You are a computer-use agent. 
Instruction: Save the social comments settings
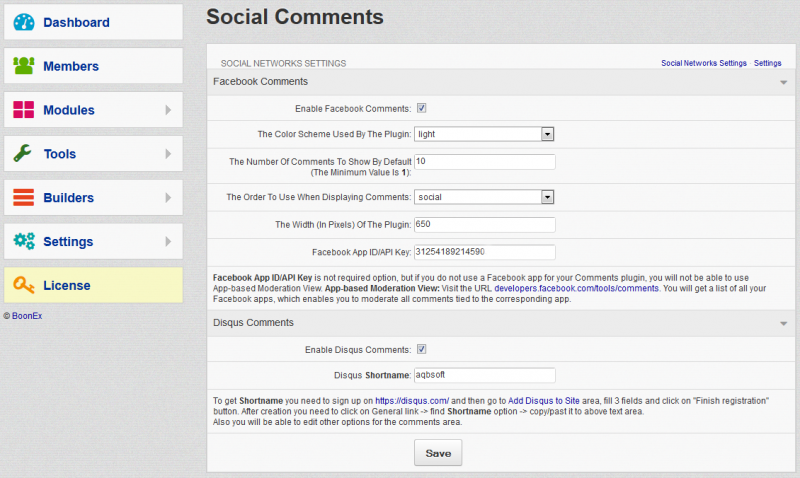tap(438, 453)
